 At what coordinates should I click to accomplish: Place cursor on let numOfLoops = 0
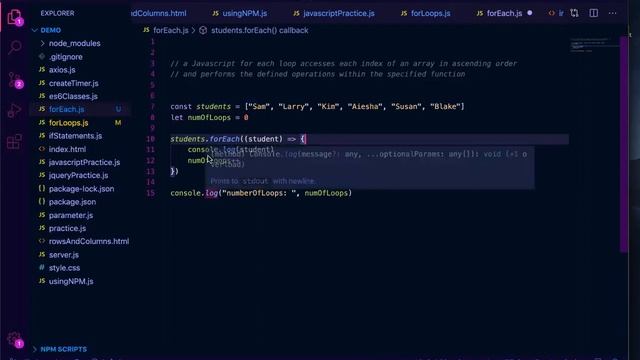tap(209, 118)
